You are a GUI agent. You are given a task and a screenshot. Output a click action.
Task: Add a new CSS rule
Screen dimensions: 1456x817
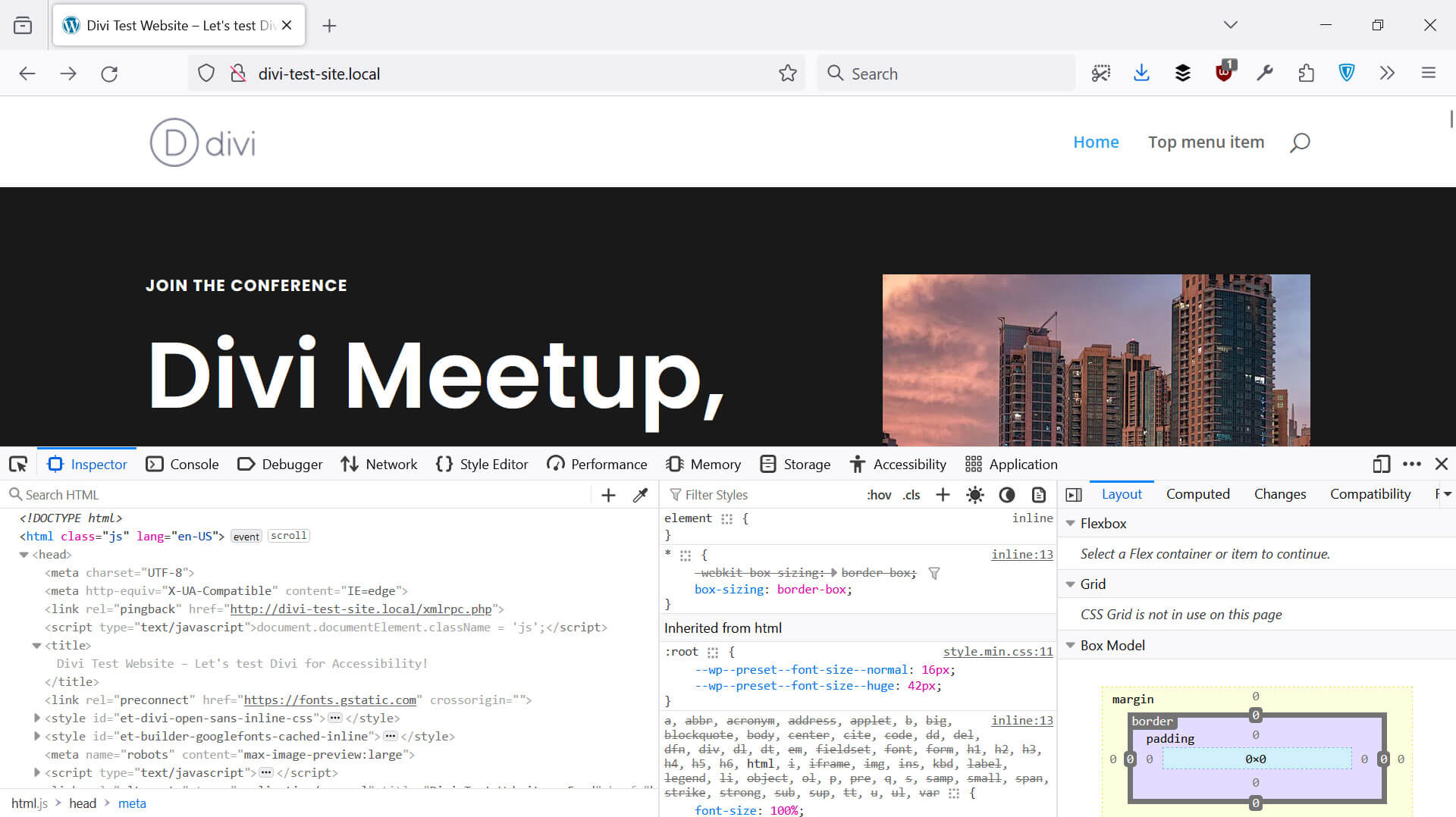tap(942, 494)
